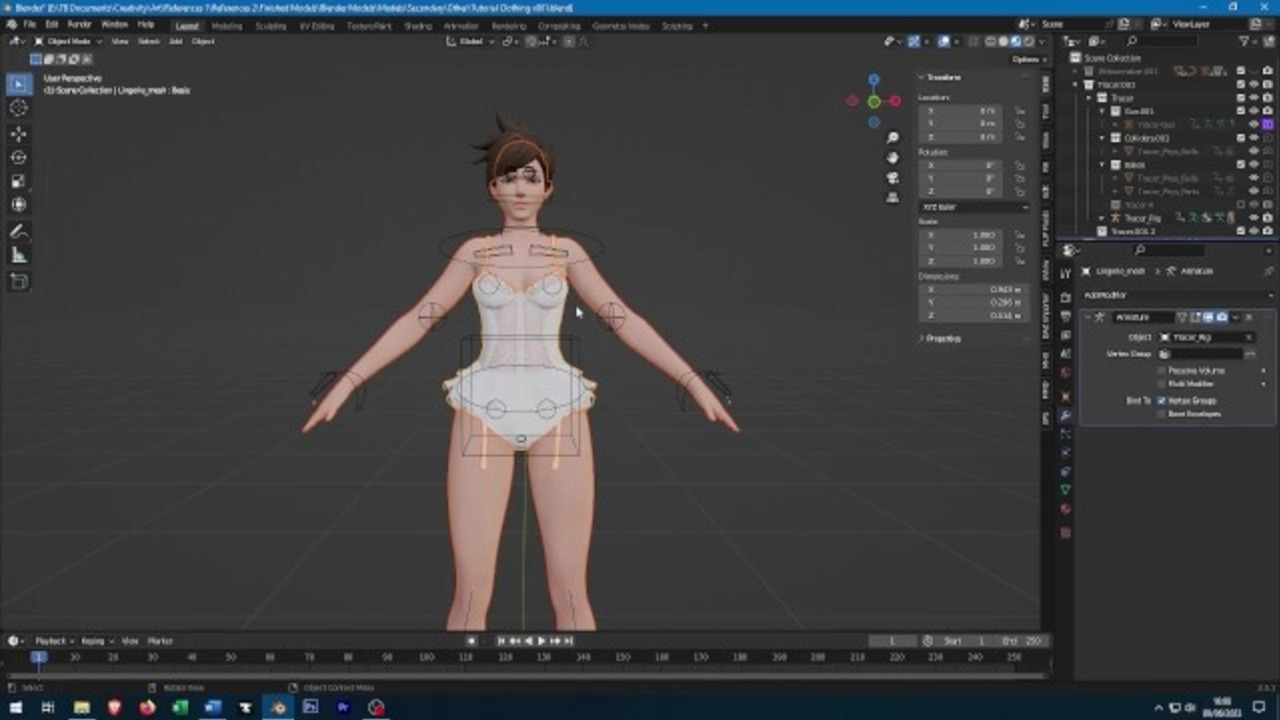Open the Edit menu
The width and height of the screenshot is (1280, 720).
click(x=51, y=24)
